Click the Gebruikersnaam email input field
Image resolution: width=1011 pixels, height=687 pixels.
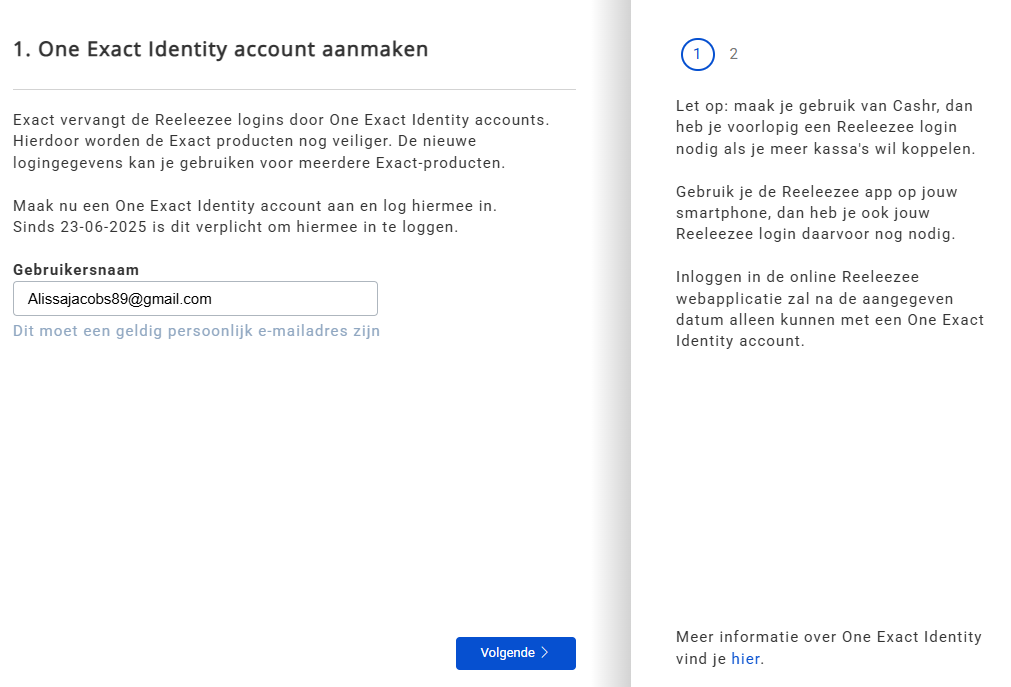195,299
